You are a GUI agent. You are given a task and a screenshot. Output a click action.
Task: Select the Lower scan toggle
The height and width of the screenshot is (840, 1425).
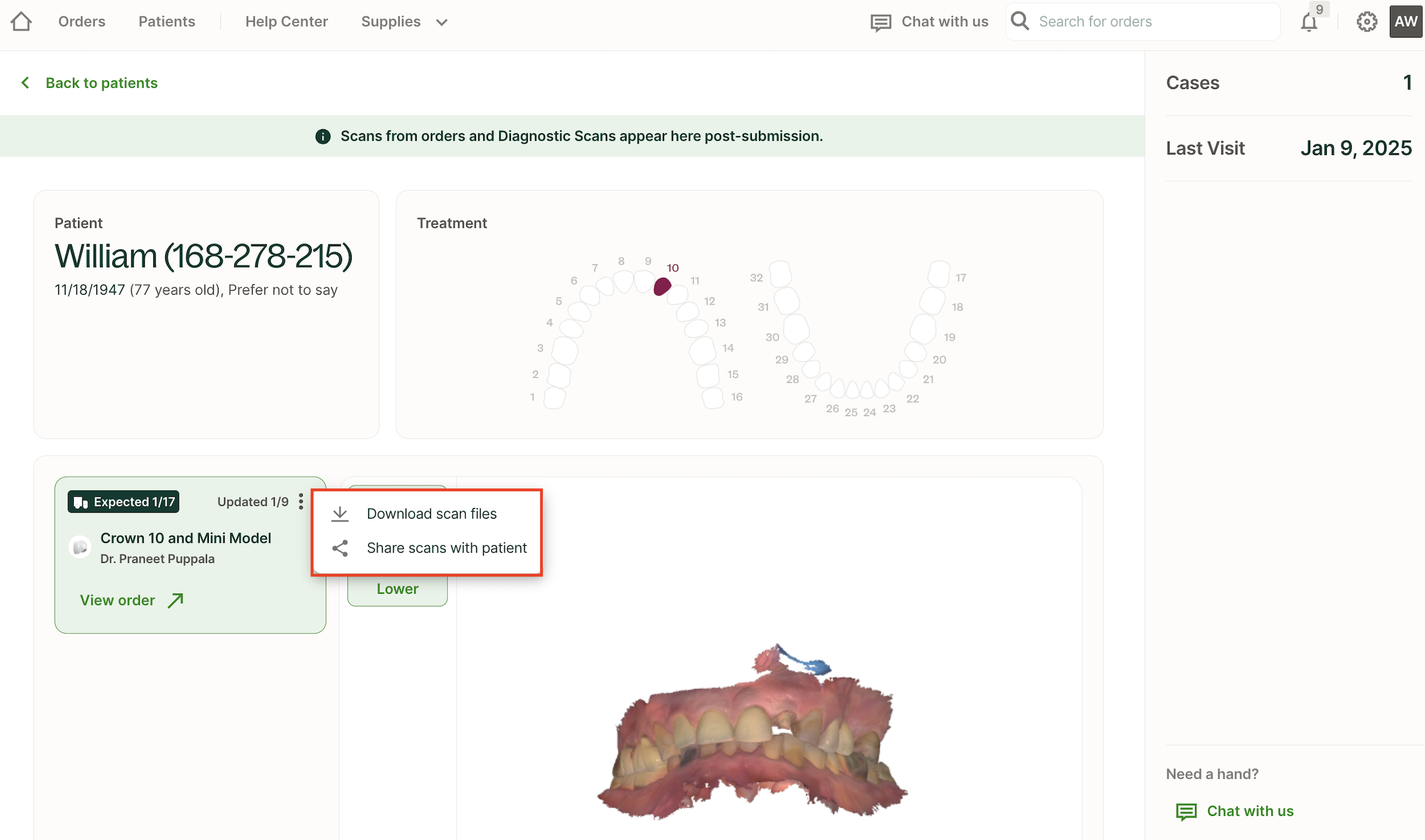point(397,589)
